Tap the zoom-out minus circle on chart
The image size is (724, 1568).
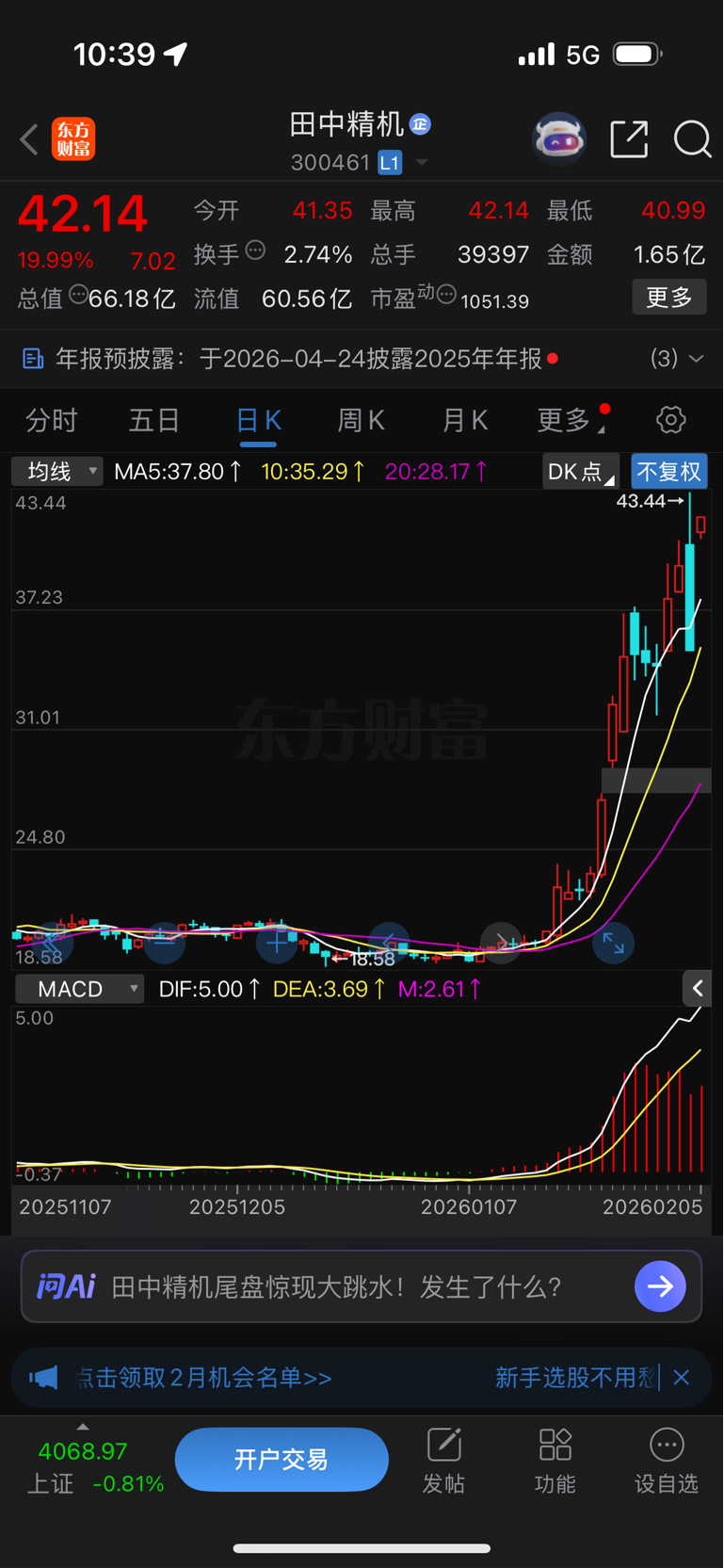[164, 943]
